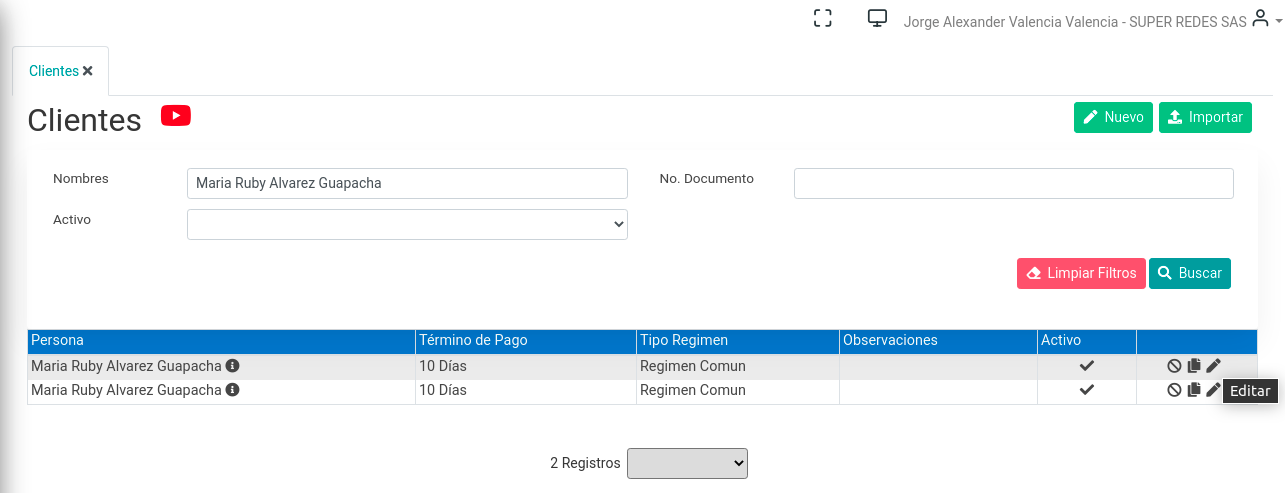Toggle fullscreen mode icon
This screenshot has width=1285, height=493.
point(823,18)
